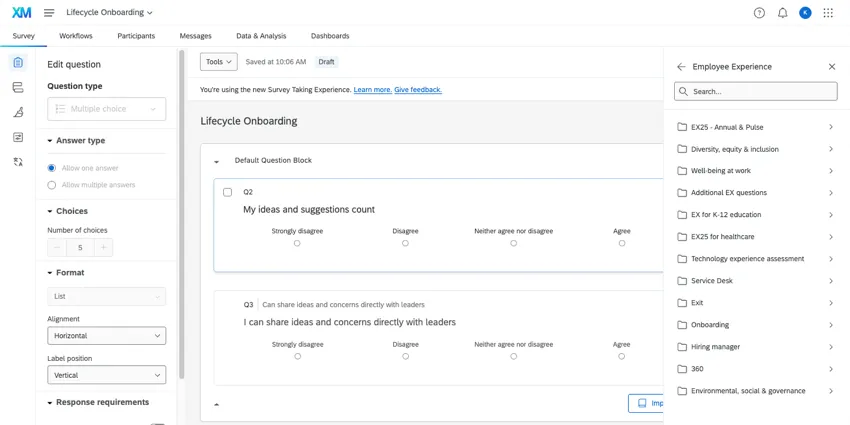Open the look and feel paintbrush icon
850x425 pixels.
18,112
